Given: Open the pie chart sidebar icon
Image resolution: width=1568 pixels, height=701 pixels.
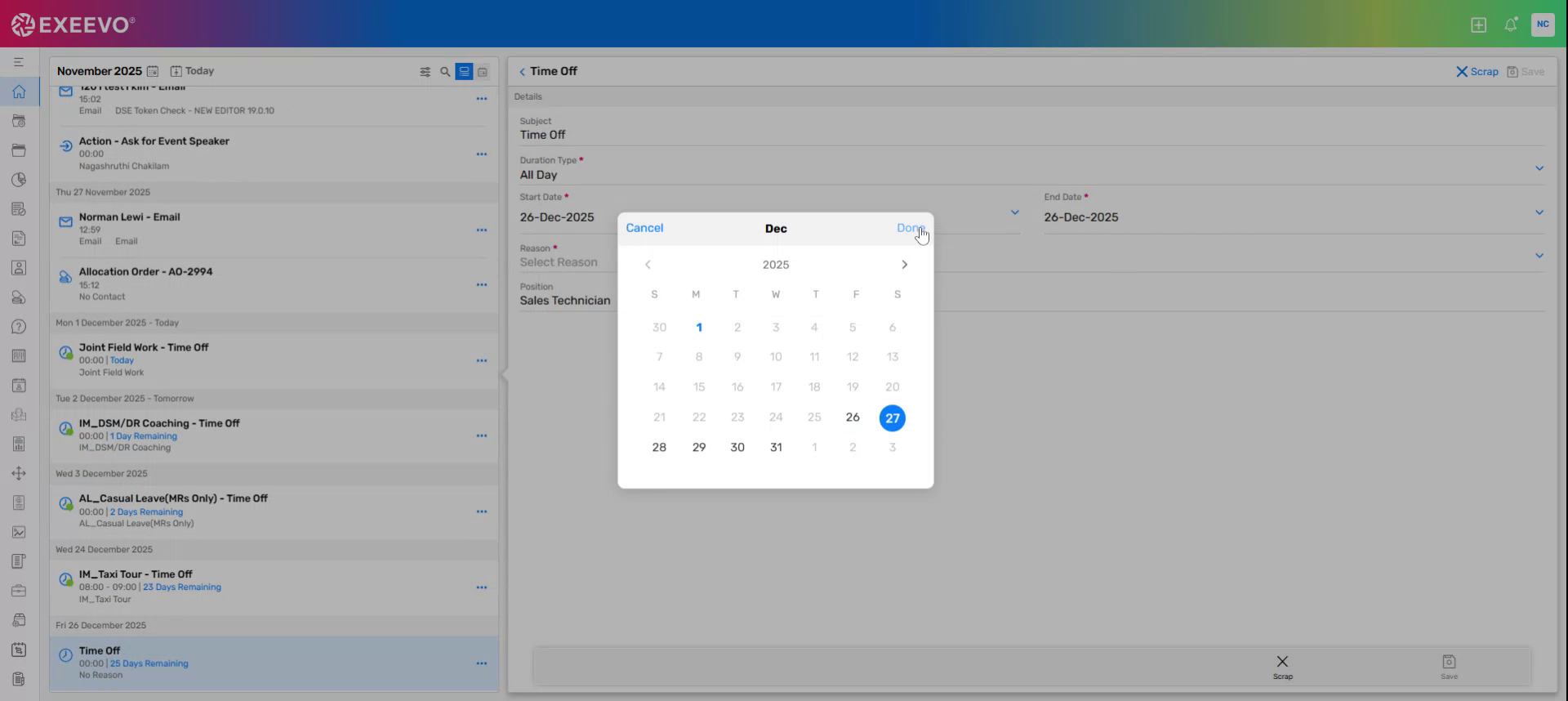Looking at the screenshot, I should (x=19, y=180).
